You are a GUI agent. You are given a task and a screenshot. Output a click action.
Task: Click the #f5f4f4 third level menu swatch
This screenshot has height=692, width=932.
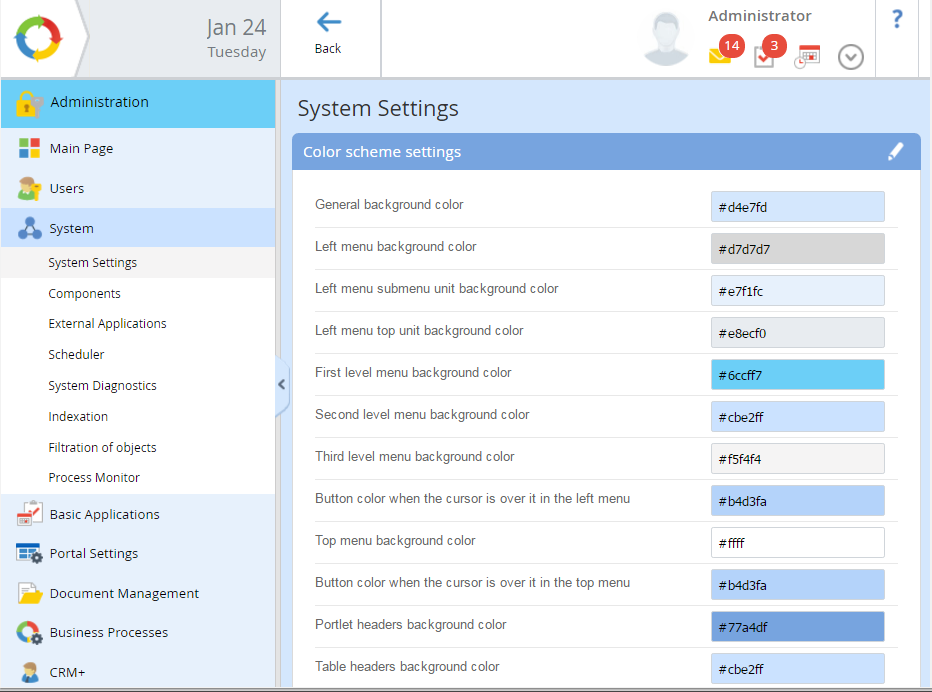(x=798, y=459)
